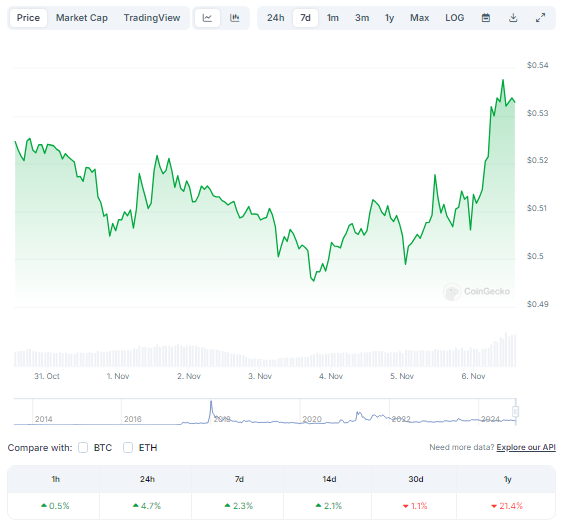The image size is (567, 530).
Task: Download chart data icon
Action: (x=513, y=18)
